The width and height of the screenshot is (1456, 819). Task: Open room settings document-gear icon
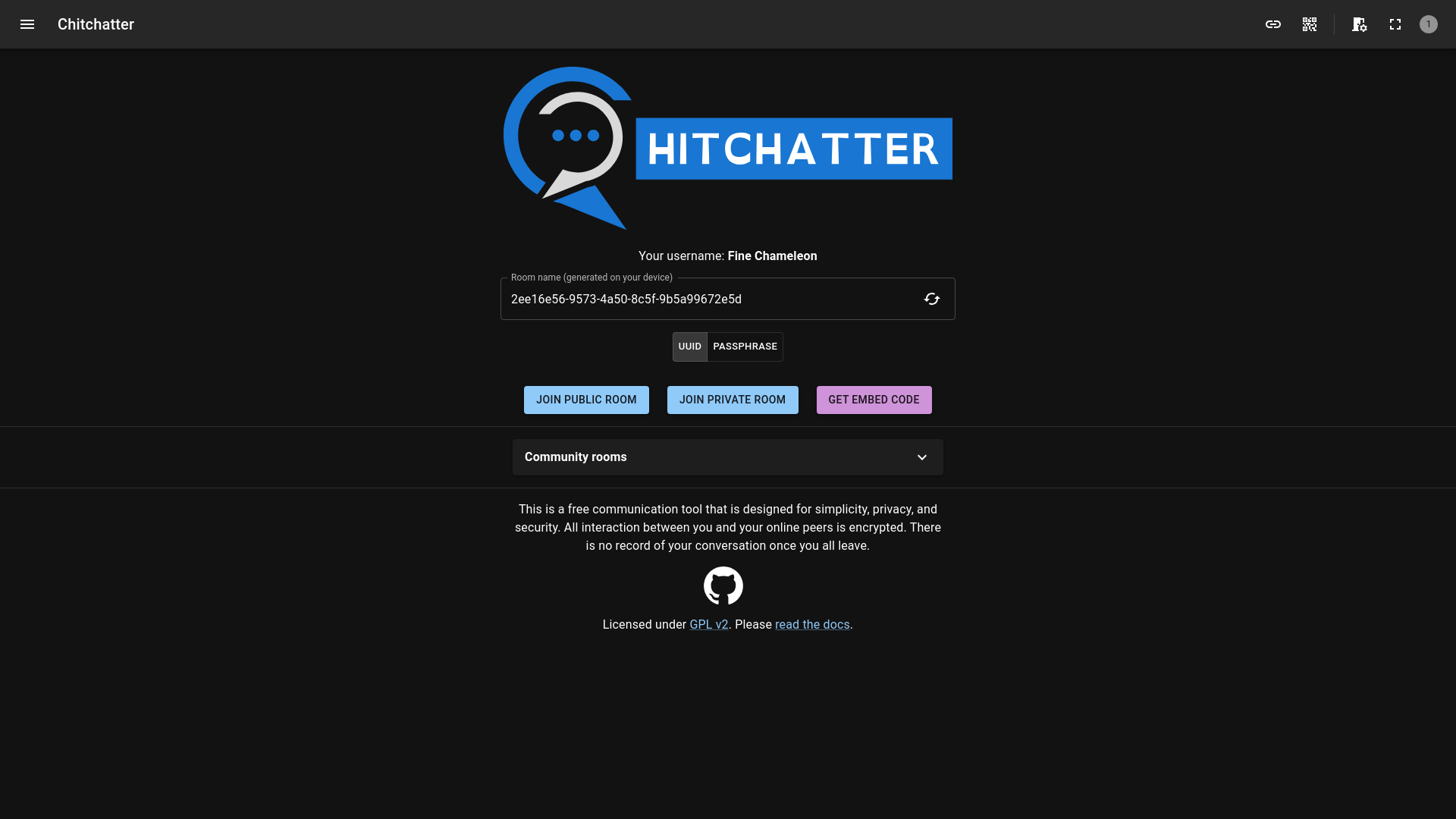[1359, 24]
